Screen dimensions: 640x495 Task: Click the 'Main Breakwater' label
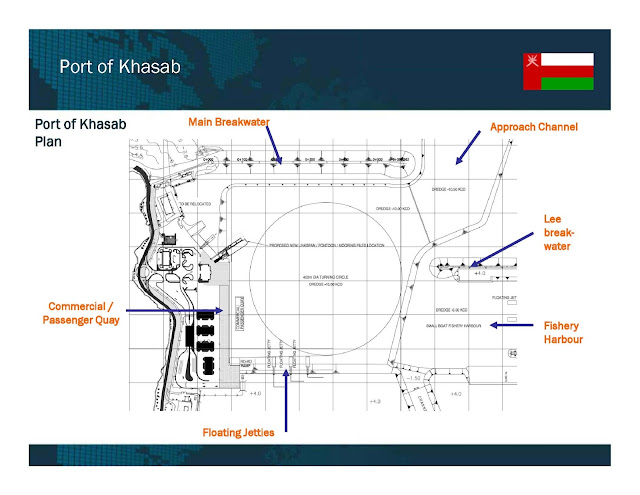[229, 122]
